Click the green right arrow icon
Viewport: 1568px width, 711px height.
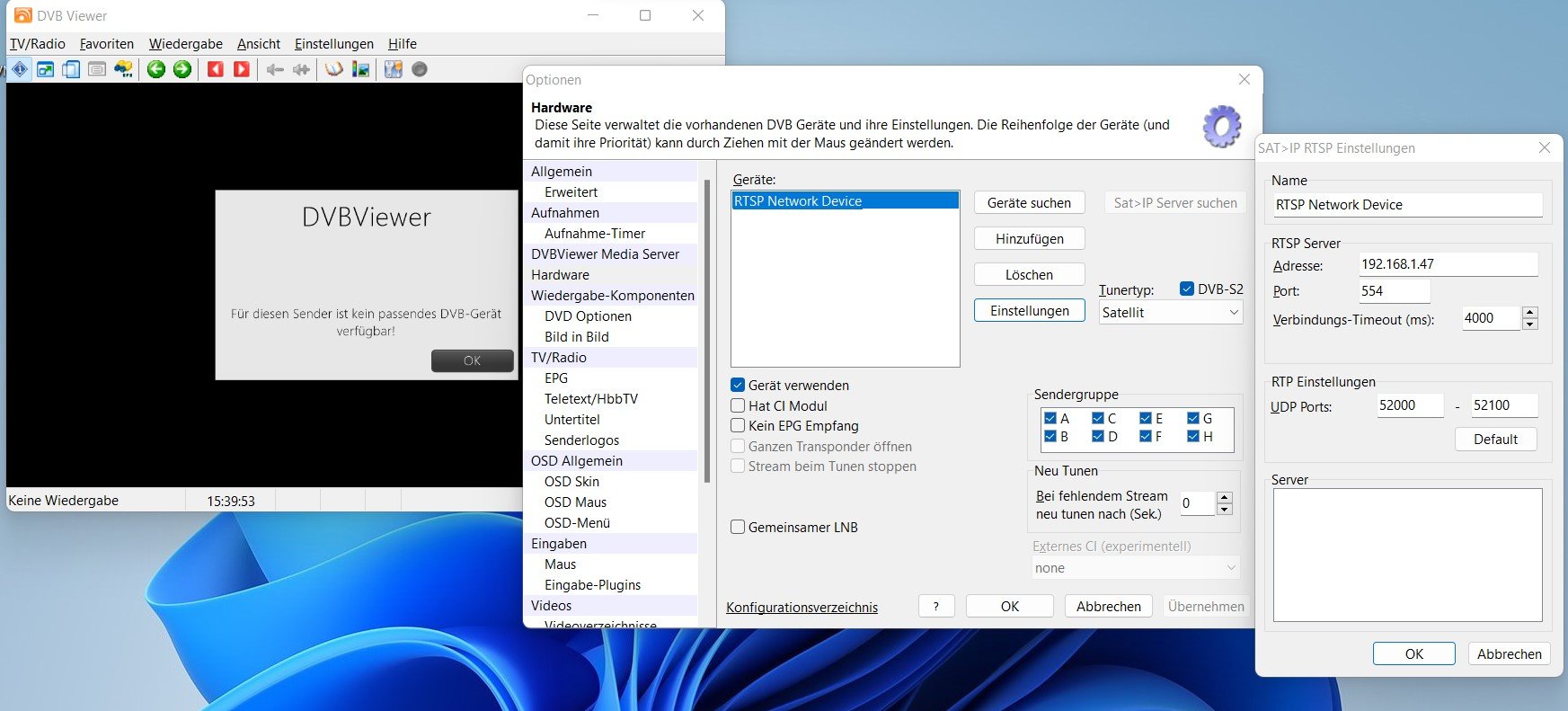(182, 69)
